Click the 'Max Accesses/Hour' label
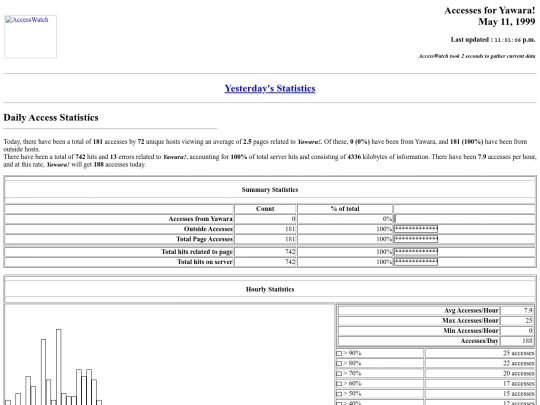 (x=470, y=321)
